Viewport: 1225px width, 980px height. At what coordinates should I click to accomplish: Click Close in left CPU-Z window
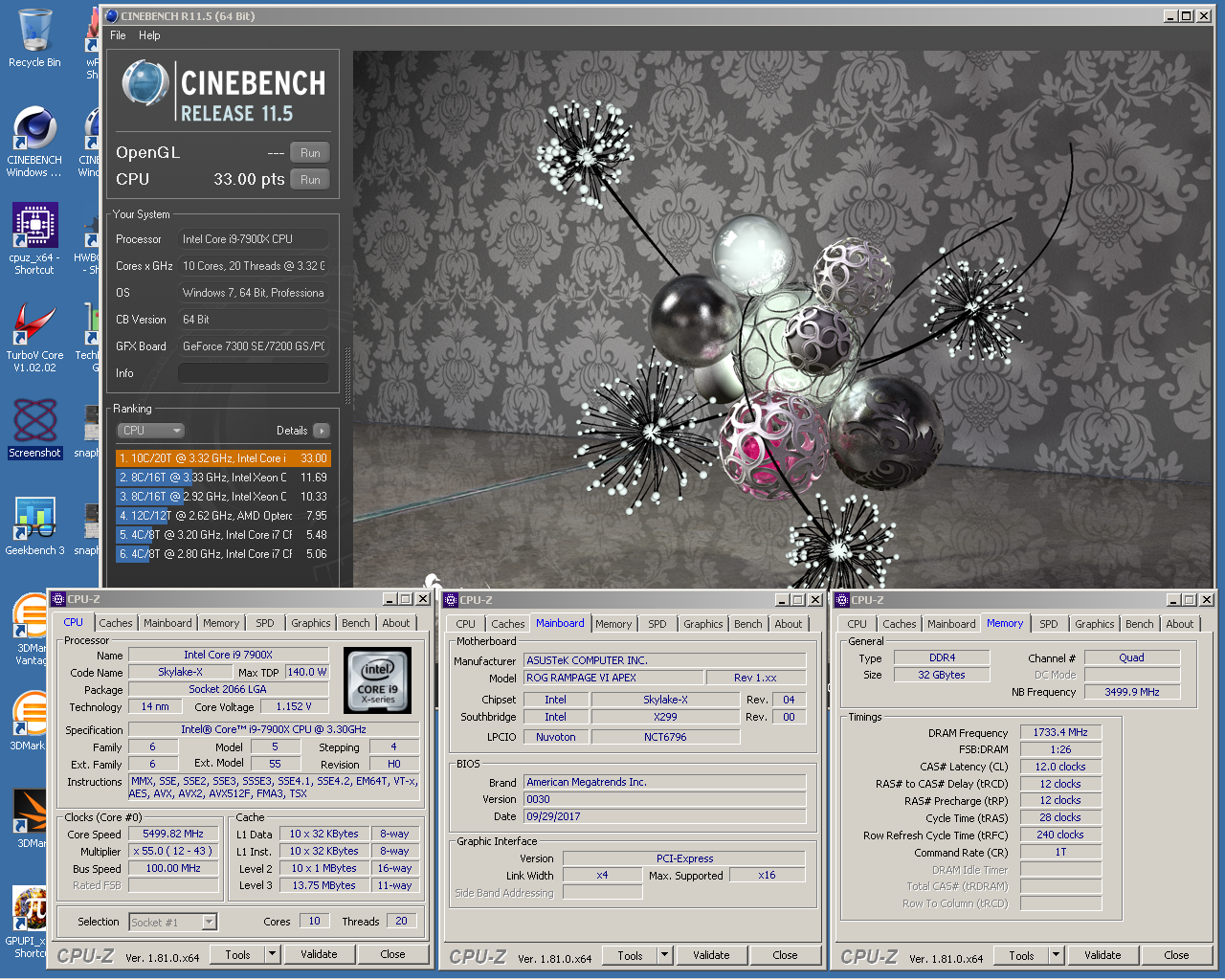(x=392, y=954)
